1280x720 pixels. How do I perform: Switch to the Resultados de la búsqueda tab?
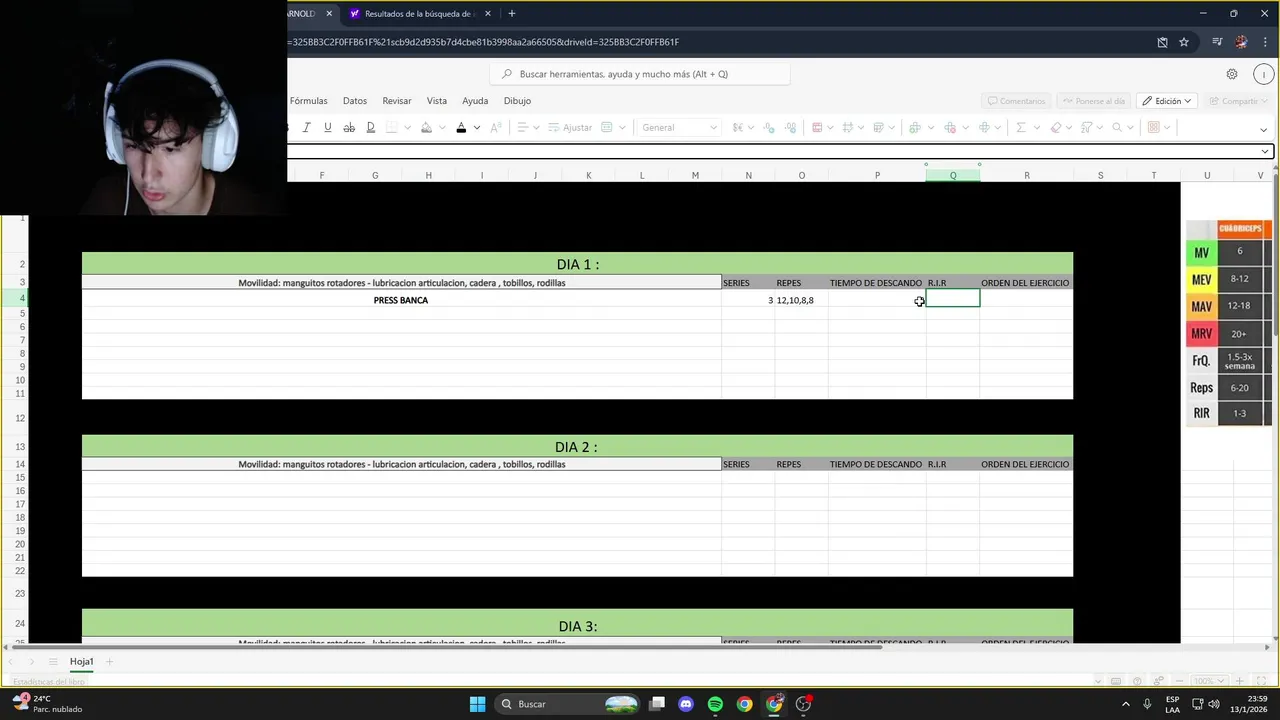coord(418,14)
